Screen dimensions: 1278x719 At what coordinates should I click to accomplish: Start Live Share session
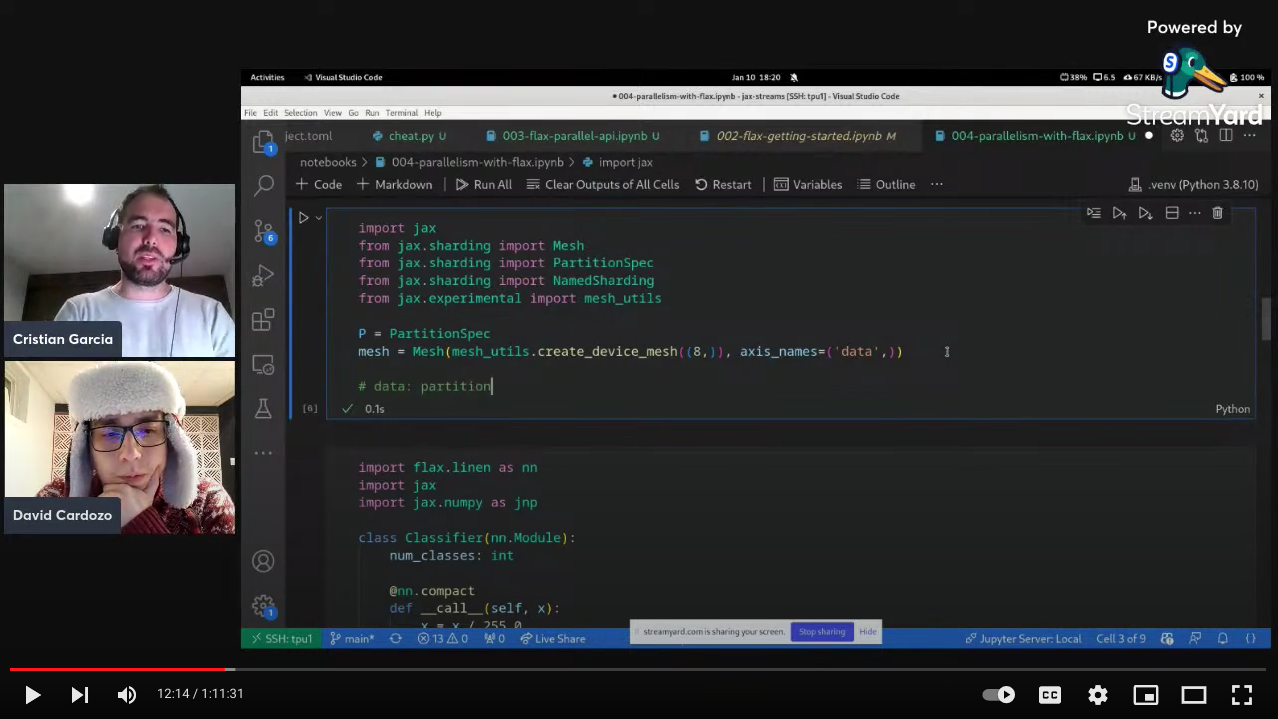553,638
